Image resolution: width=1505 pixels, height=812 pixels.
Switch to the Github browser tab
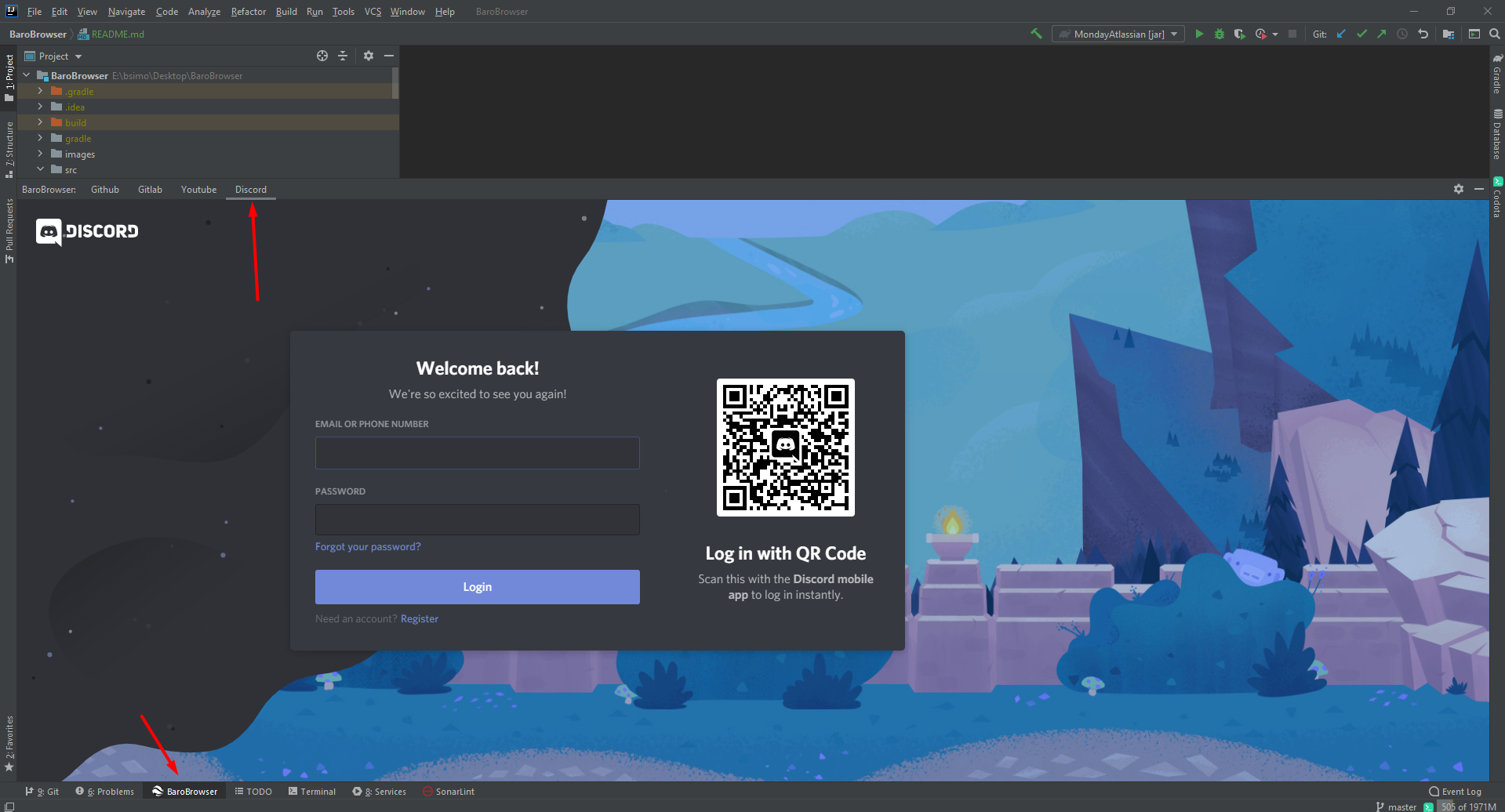(105, 190)
